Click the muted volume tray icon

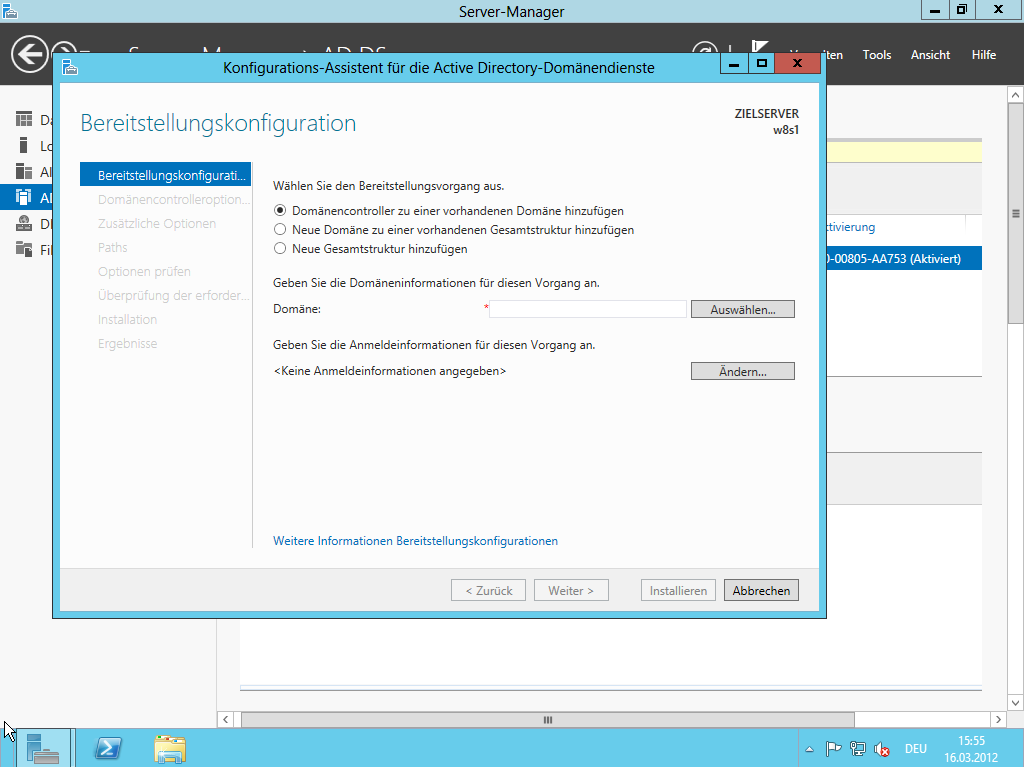[x=882, y=749]
